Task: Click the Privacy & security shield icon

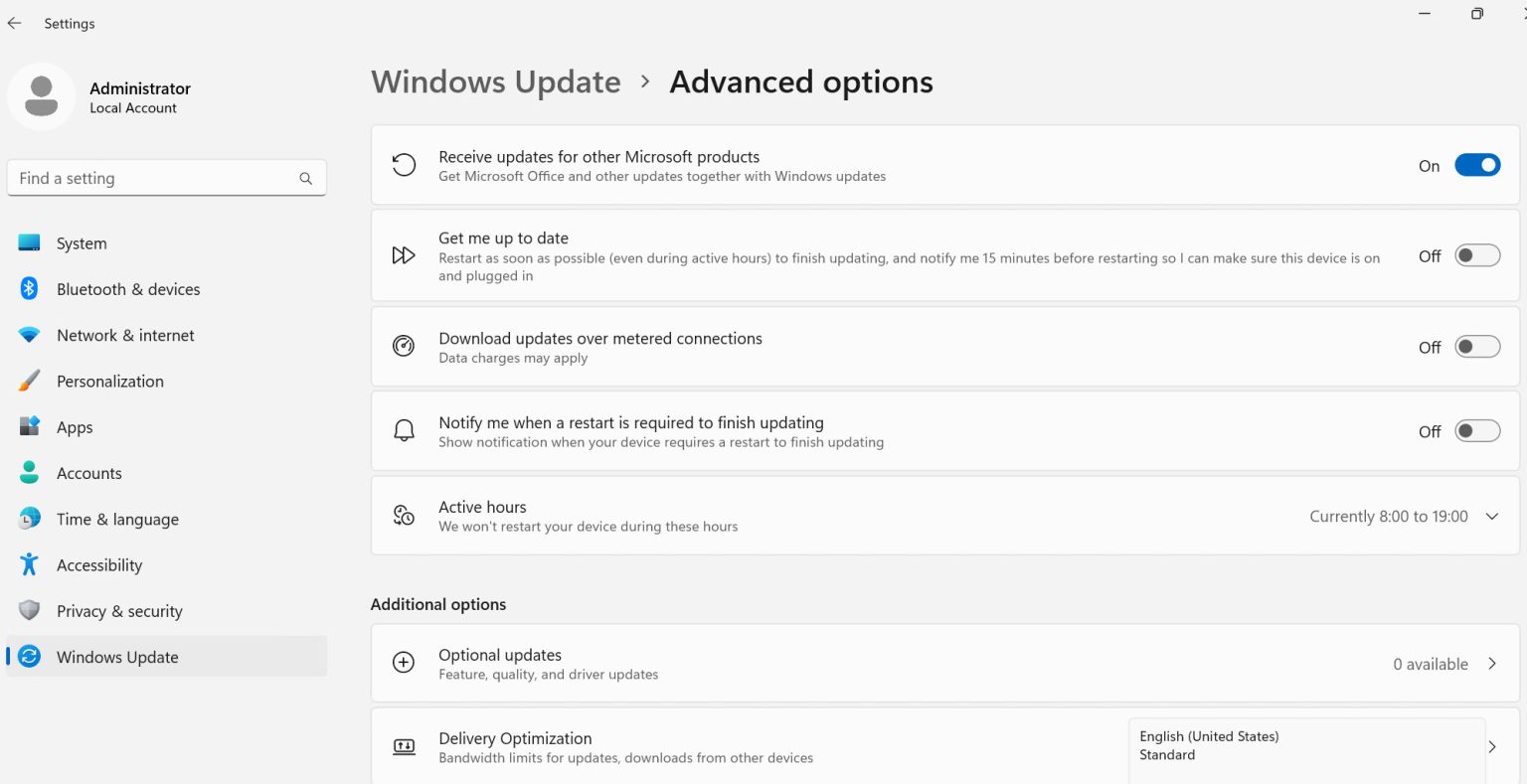Action: (29, 610)
